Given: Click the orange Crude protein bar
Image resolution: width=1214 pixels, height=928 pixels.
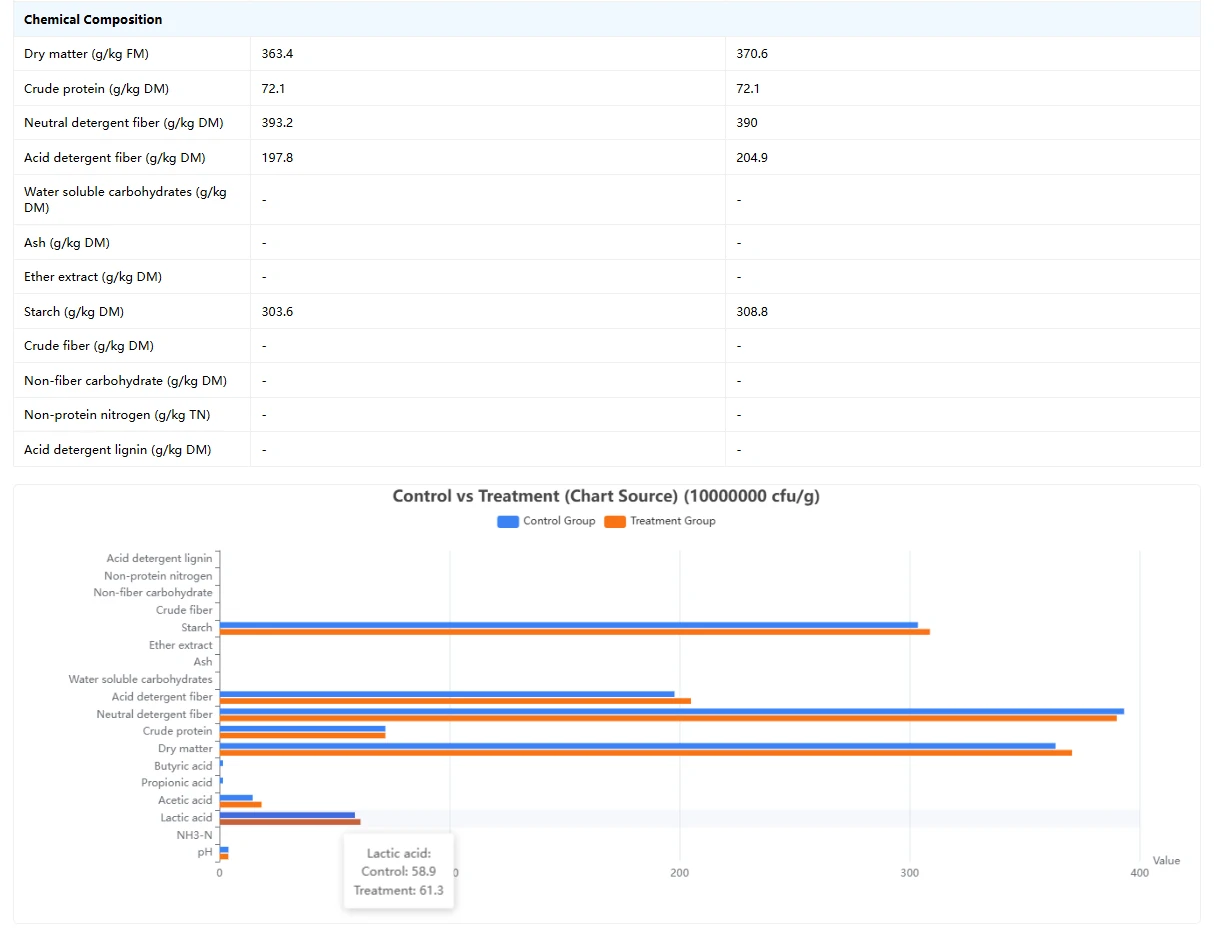Looking at the screenshot, I should point(302,736).
